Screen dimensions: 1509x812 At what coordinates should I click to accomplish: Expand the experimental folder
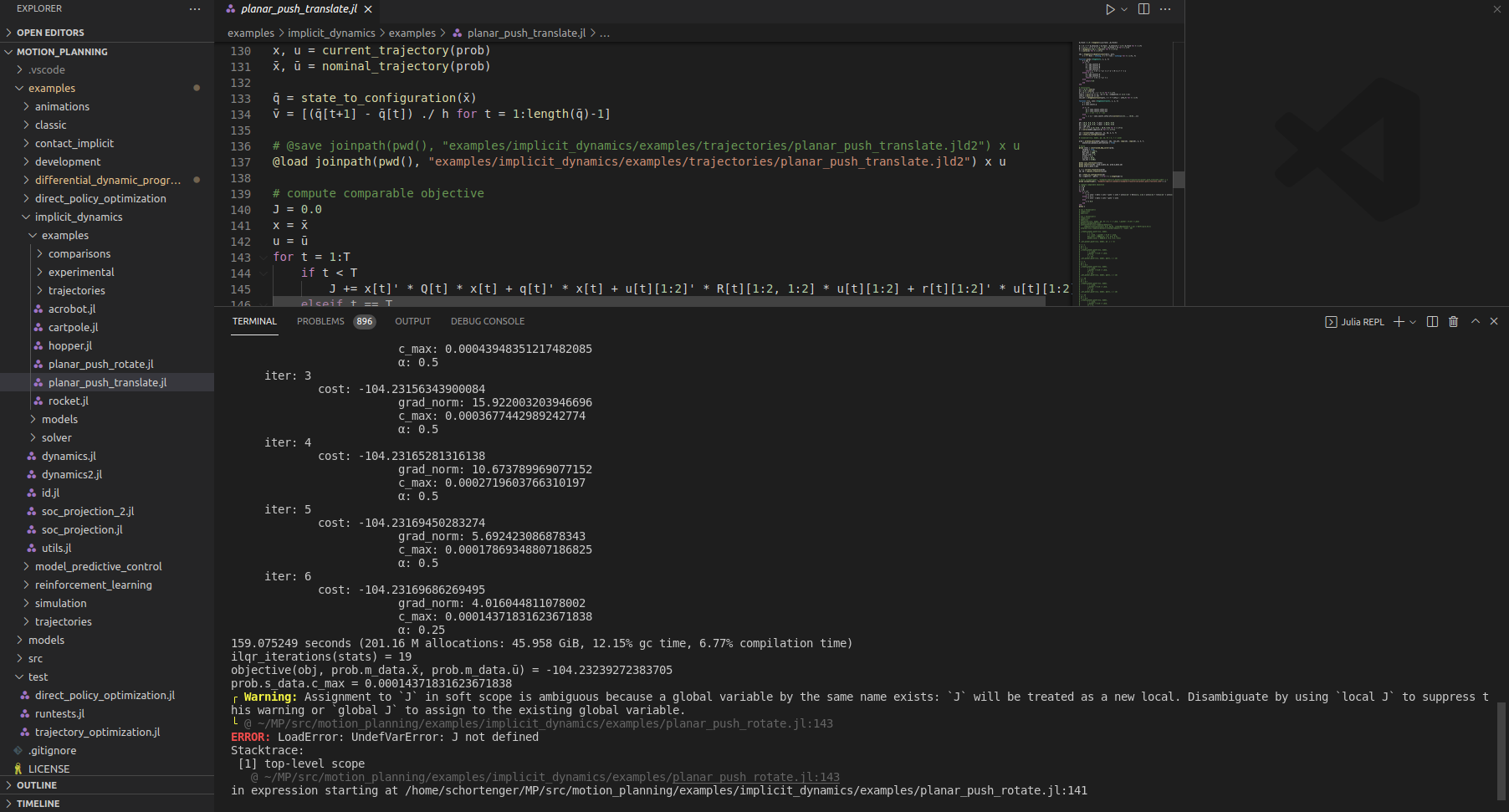pyautogui.click(x=107, y=273)
